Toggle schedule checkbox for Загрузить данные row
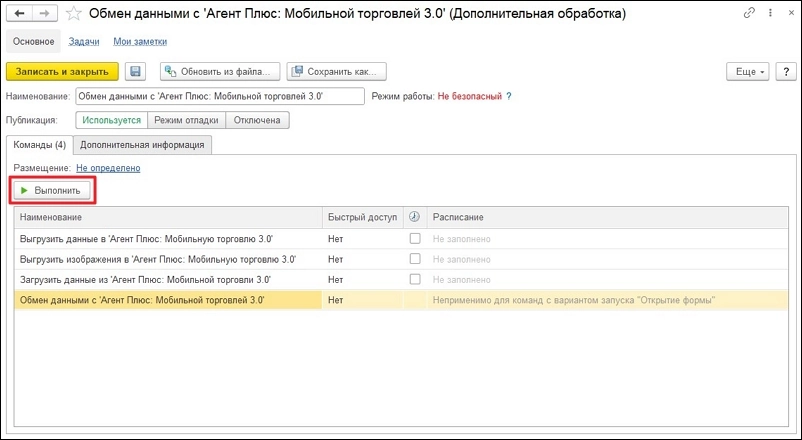 tap(415, 279)
